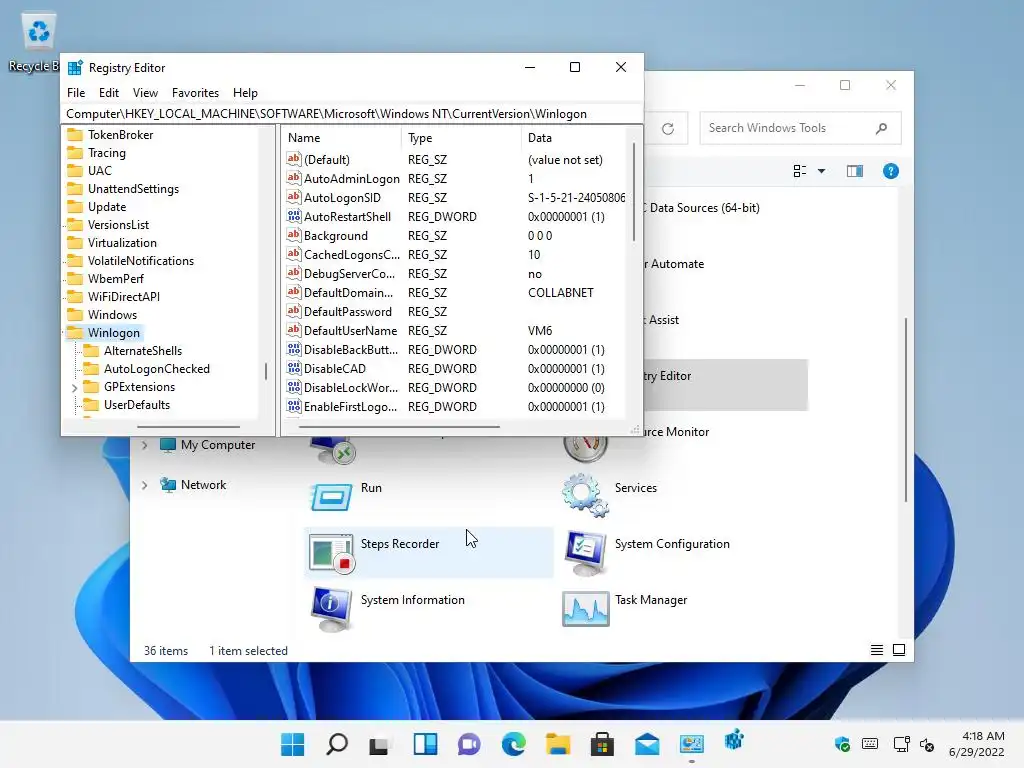Select the UnattendSettings key

click(133, 189)
